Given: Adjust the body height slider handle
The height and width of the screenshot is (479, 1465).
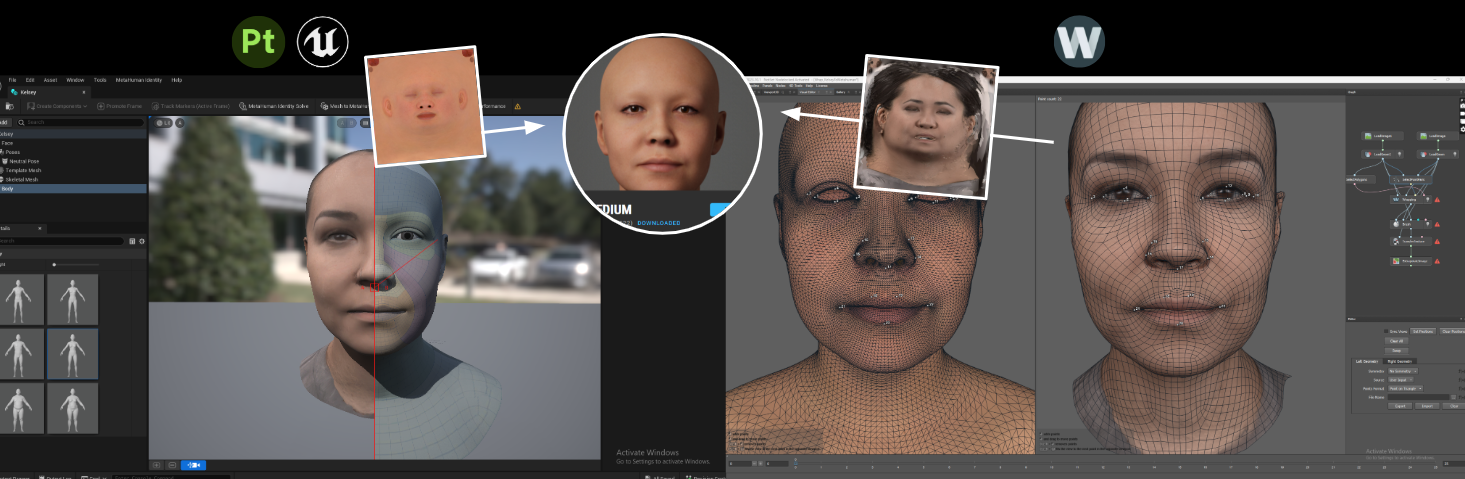Looking at the screenshot, I should (54, 265).
